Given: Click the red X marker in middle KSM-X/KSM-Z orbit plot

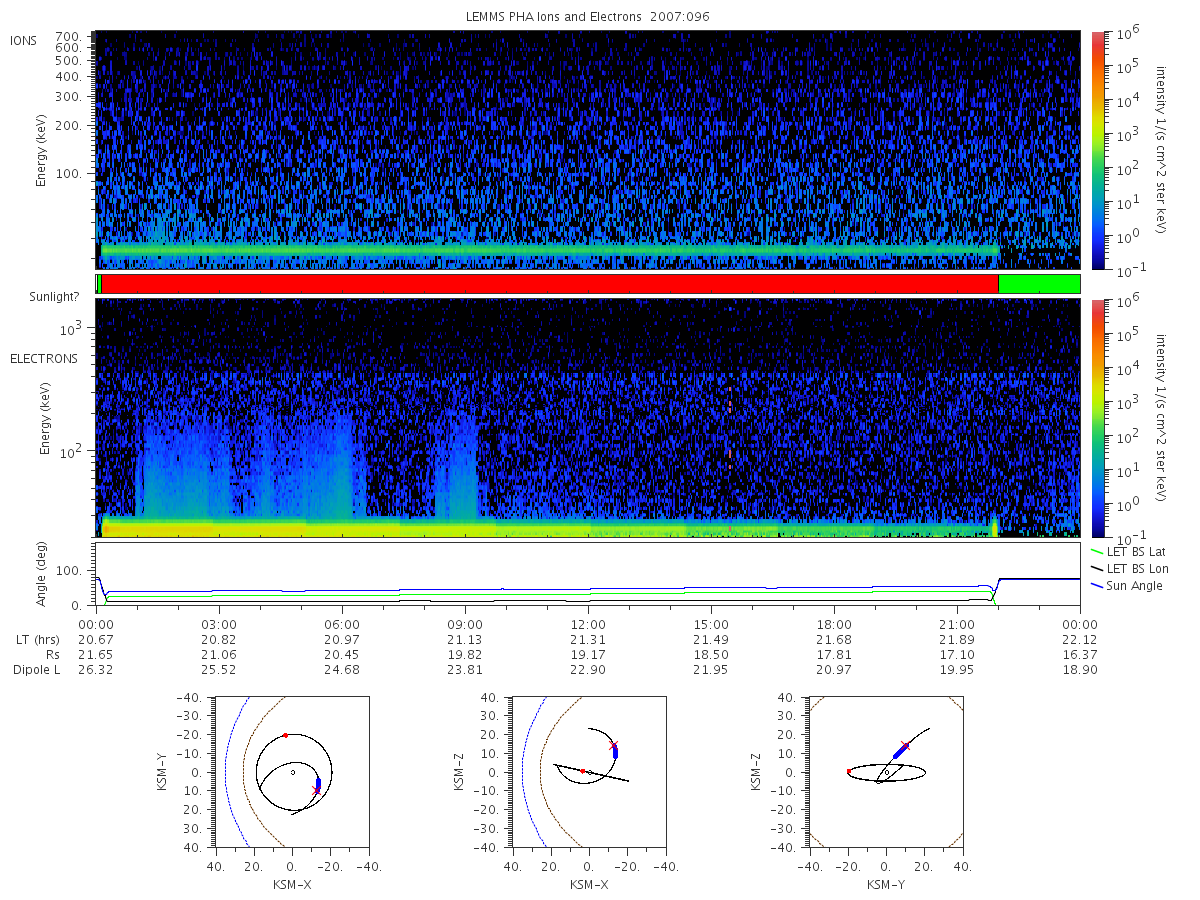Looking at the screenshot, I should pos(614,745).
